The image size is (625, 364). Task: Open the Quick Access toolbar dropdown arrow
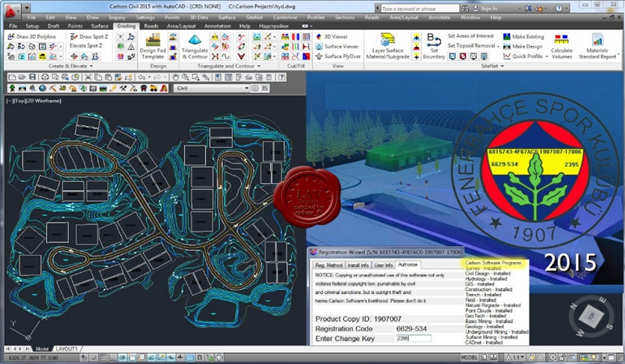click(27, 8)
